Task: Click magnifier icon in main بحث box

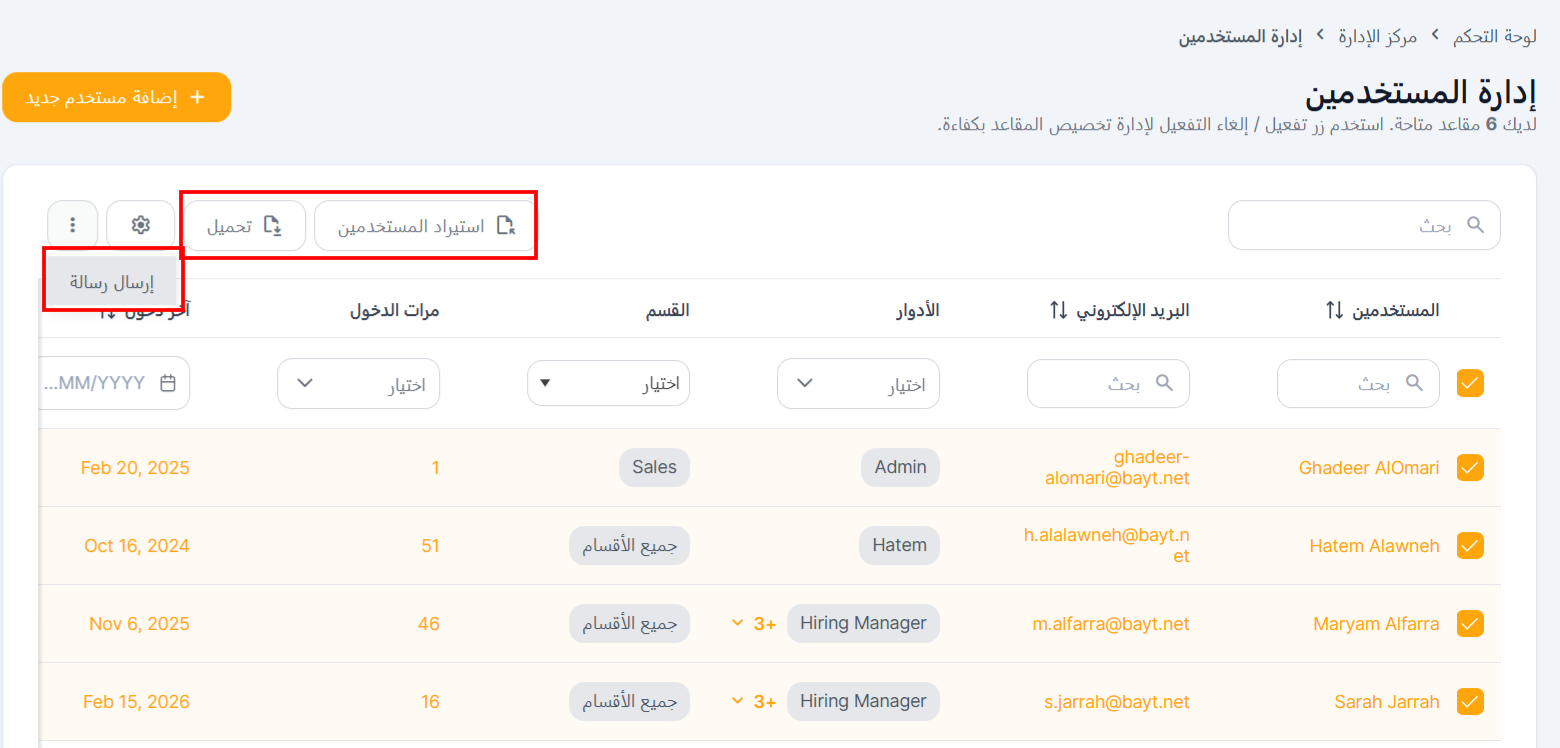Action: click(x=1475, y=225)
